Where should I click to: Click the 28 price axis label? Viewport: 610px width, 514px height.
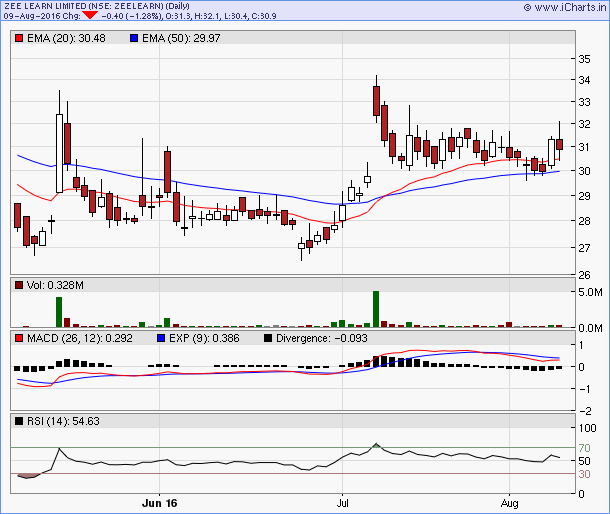point(584,221)
